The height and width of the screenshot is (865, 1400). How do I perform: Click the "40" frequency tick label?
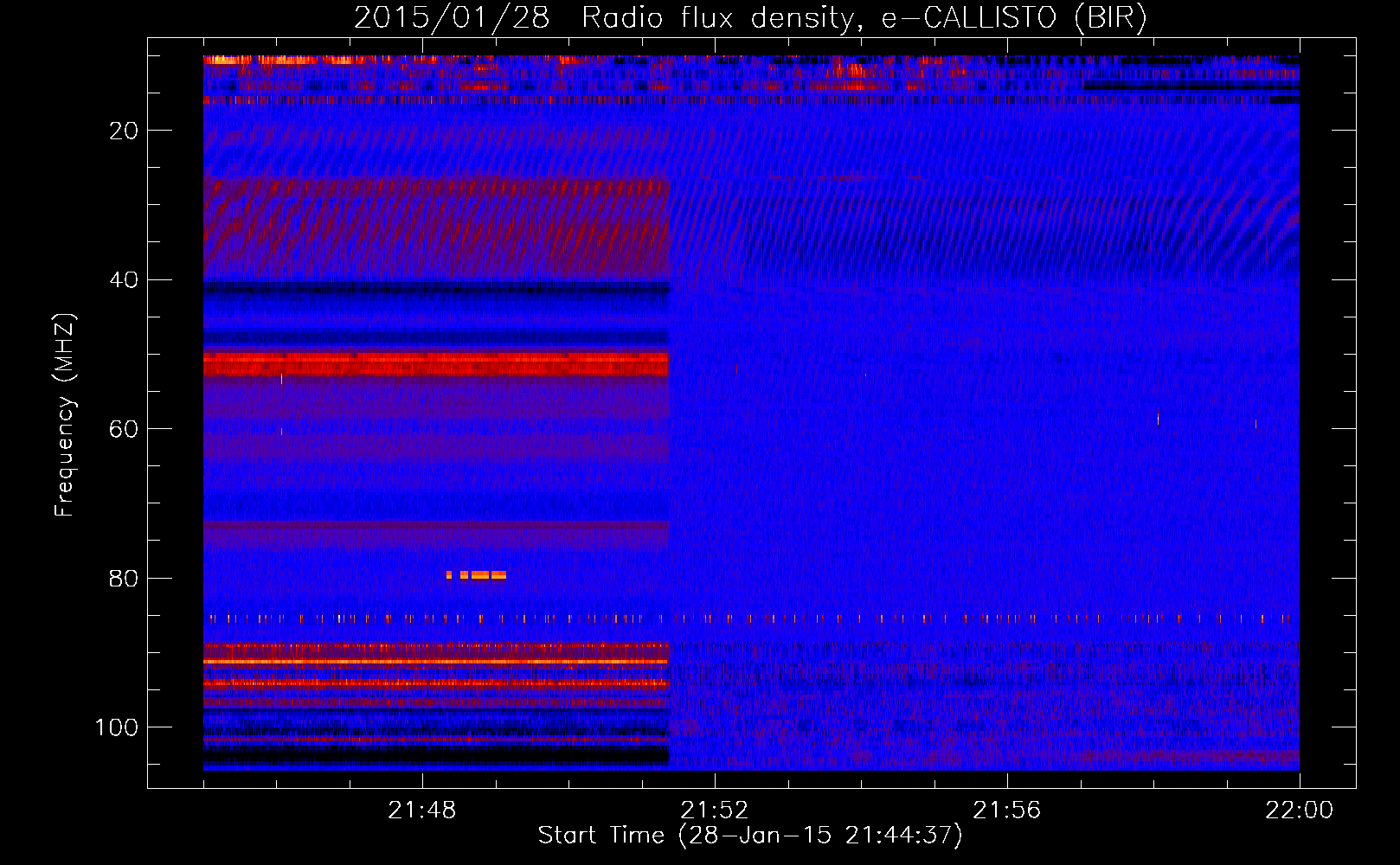tap(125, 280)
